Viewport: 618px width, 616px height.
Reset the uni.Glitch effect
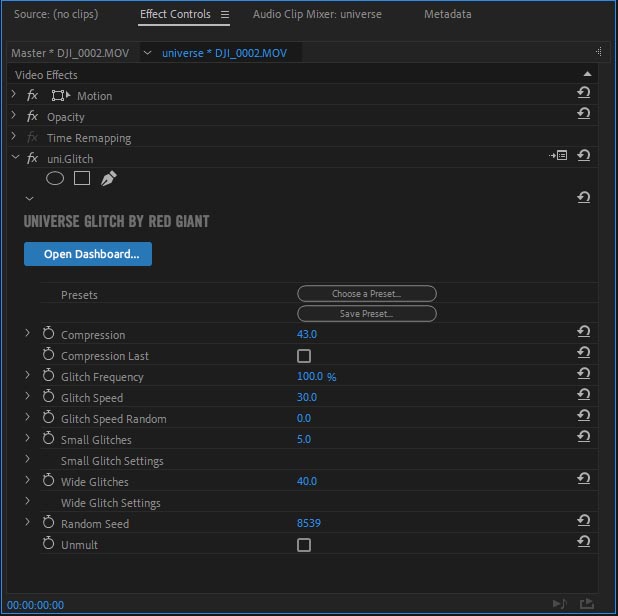click(x=583, y=156)
